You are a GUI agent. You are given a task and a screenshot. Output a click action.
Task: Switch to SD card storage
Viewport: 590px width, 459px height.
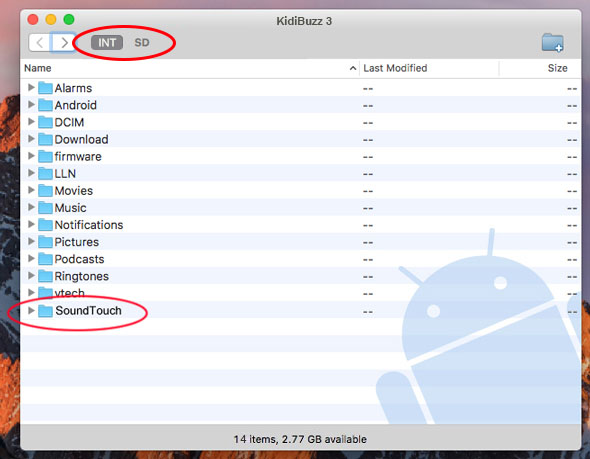pyautogui.click(x=142, y=43)
